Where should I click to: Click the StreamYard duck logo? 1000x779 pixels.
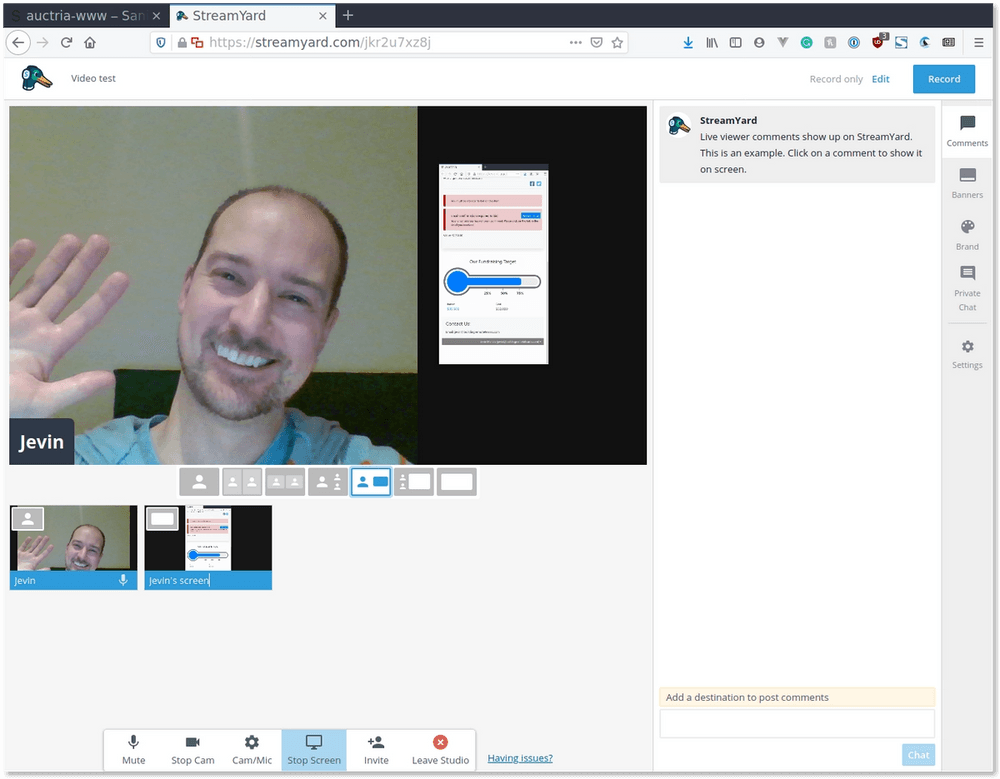click(x=36, y=78)
